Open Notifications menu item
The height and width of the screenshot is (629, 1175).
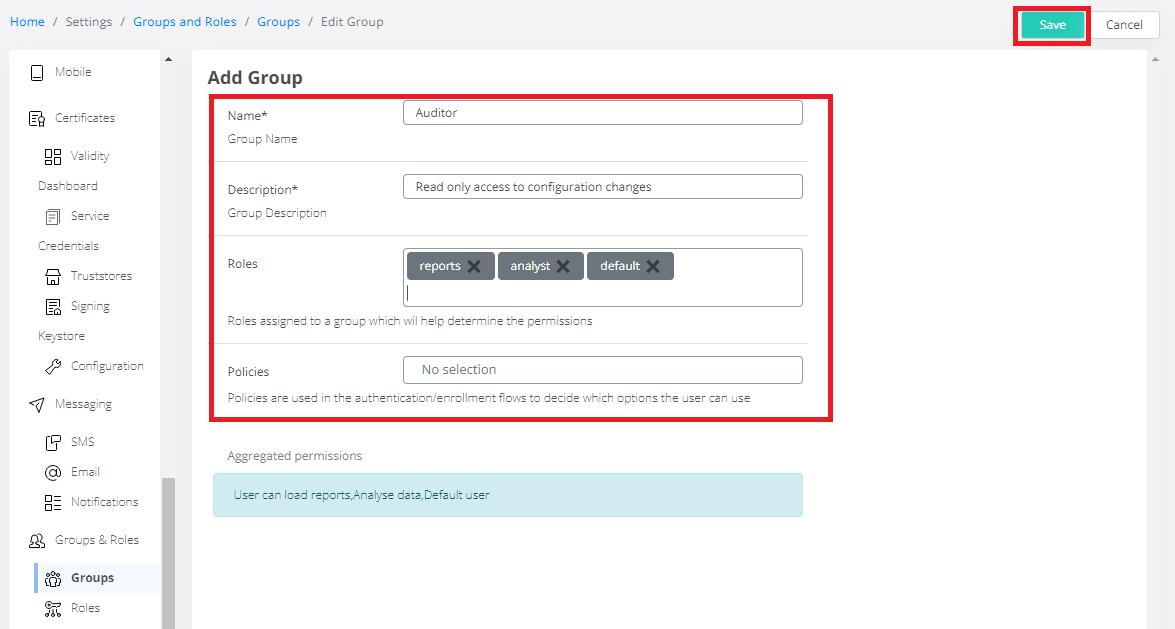pos(104,502)
